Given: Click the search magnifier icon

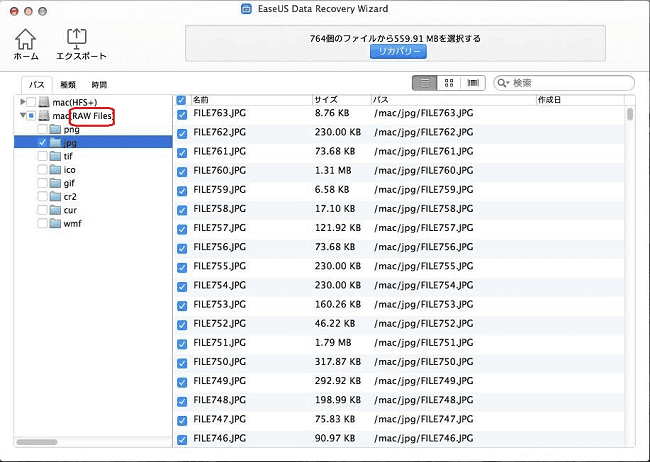Looking at the screenshot, I should (x=502, y=83).
